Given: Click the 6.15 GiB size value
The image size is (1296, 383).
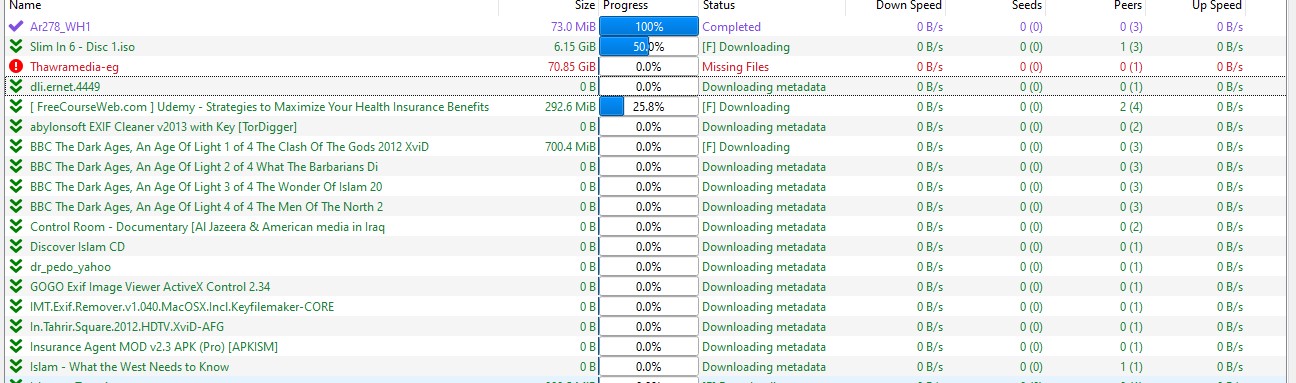Looking at the screenshot, I should click(x=575, y=46).
